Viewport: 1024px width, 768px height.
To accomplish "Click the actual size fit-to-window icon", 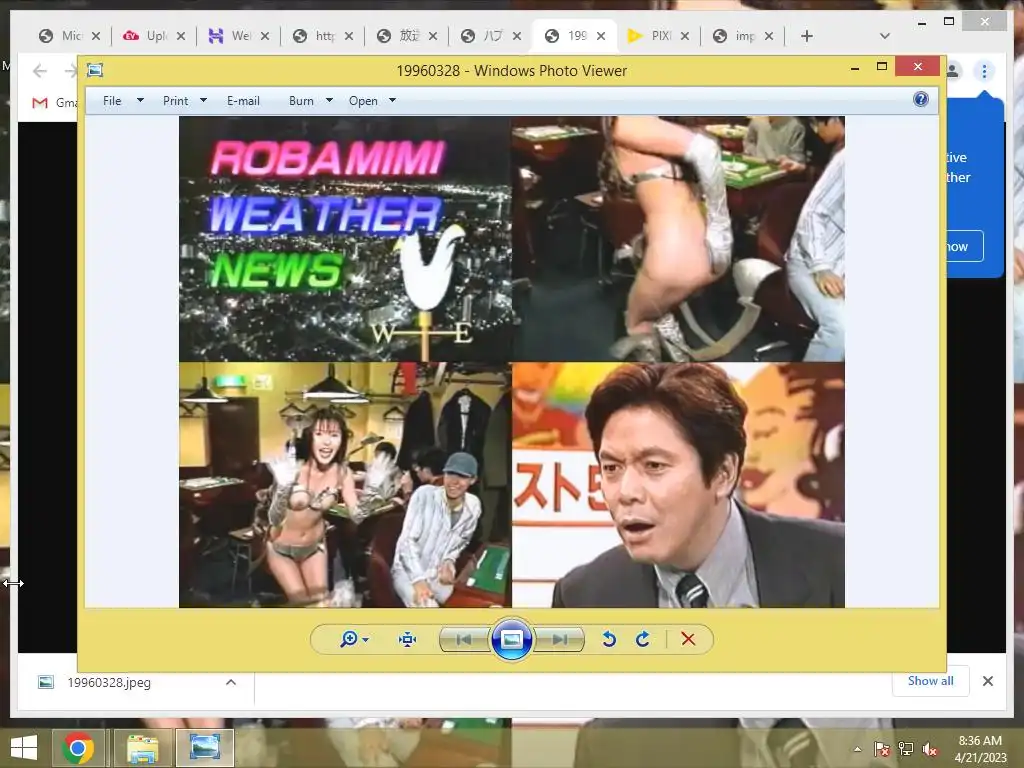I will tap(408, 639).
